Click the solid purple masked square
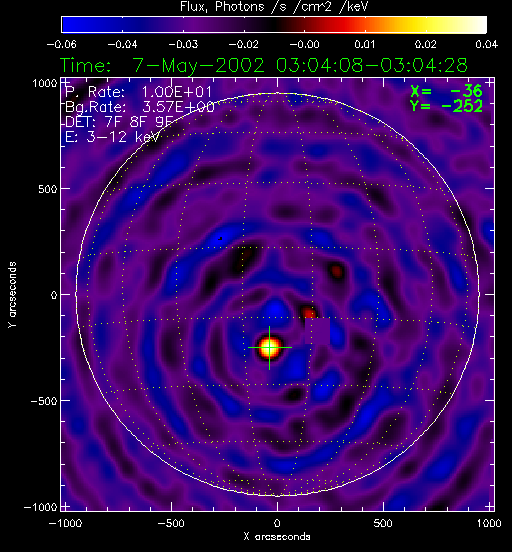Screen dimensions: 512x552 click(317, 331)
